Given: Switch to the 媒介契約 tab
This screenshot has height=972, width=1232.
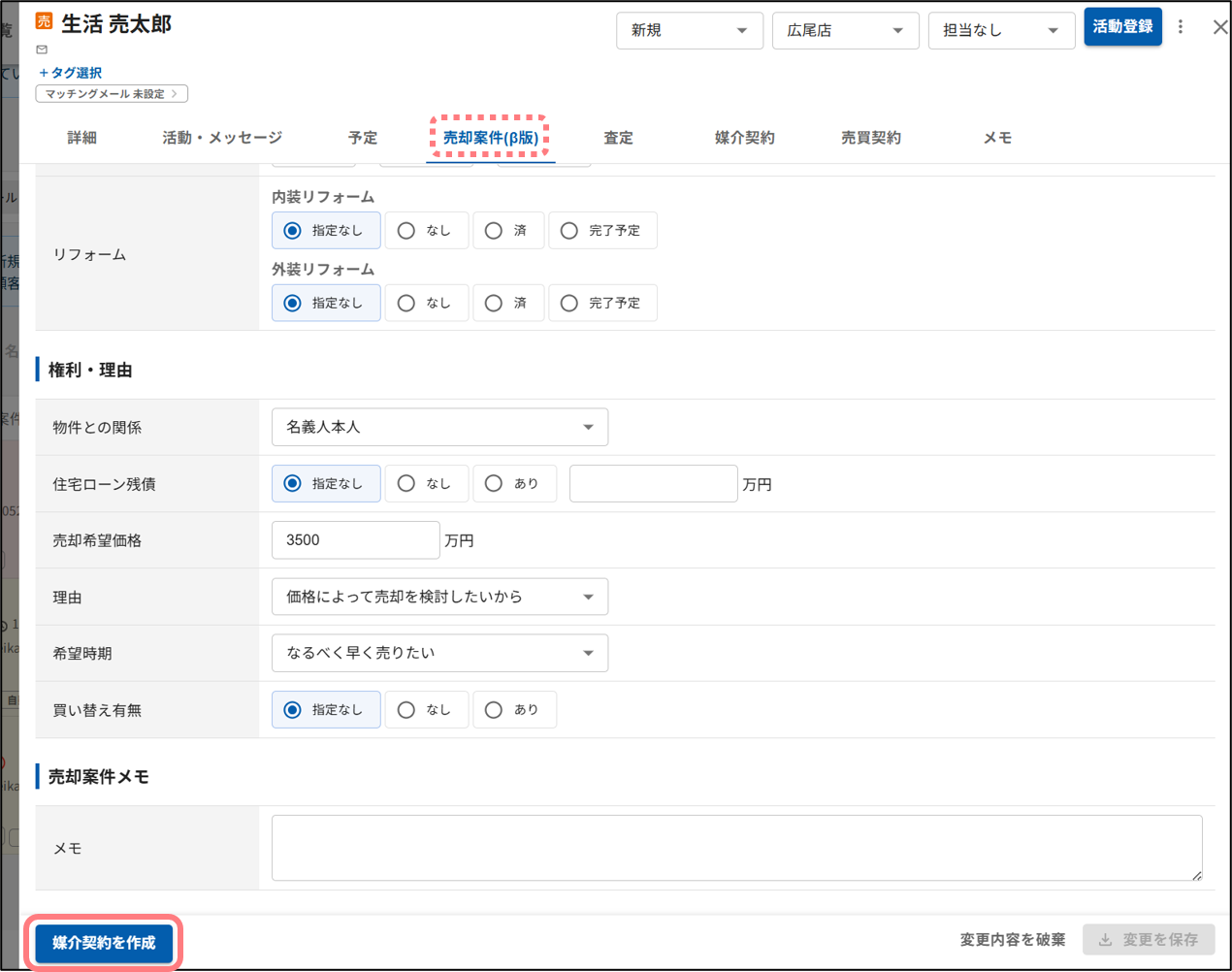Looking at the screenshot, I should pyautogui.click(x=745, y=138).
